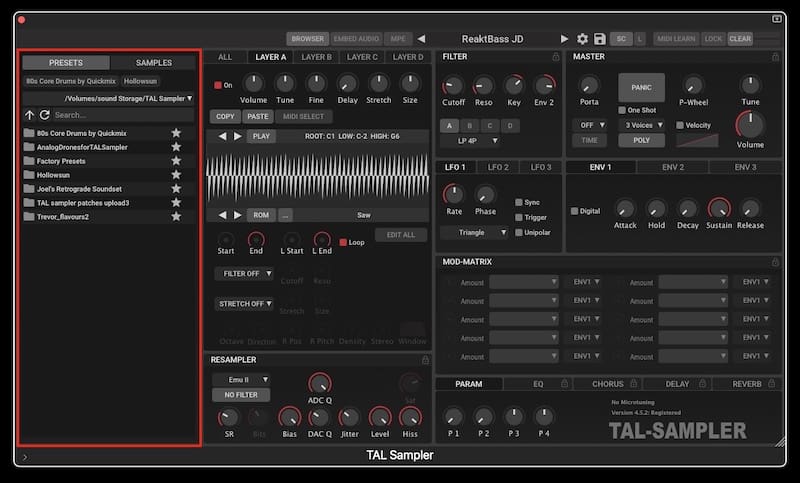Click the PANIC button
Image resolution: width=800 pixels, height=483 pixels.
point(641,88)
